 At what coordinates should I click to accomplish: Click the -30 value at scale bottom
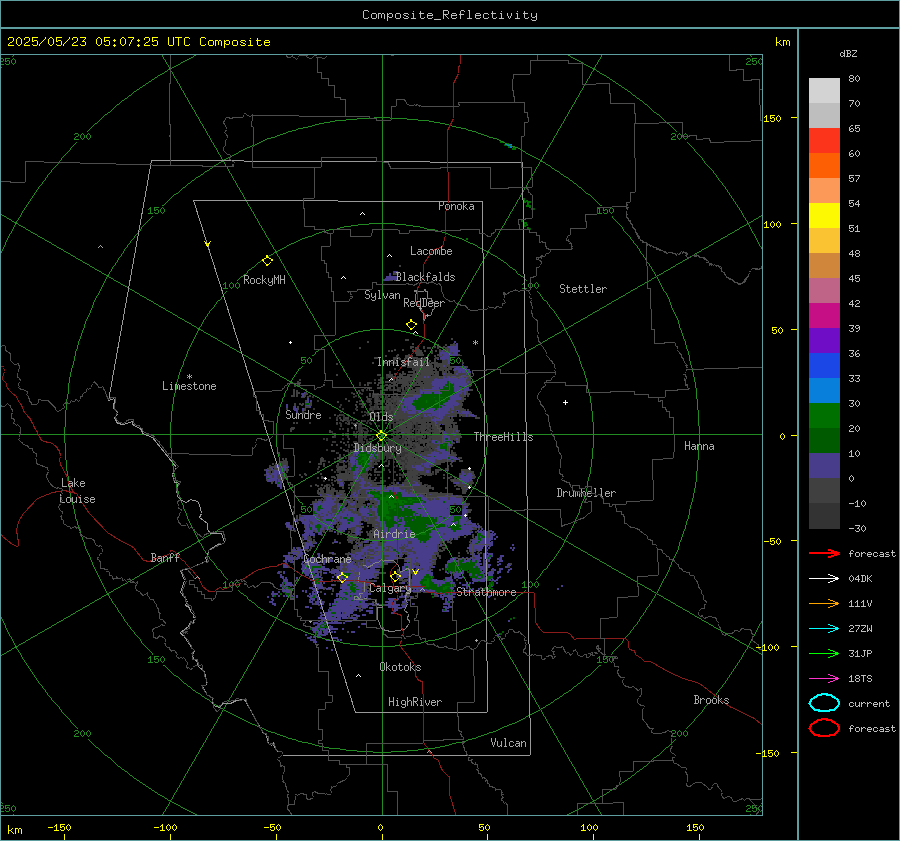coord(857,529)
